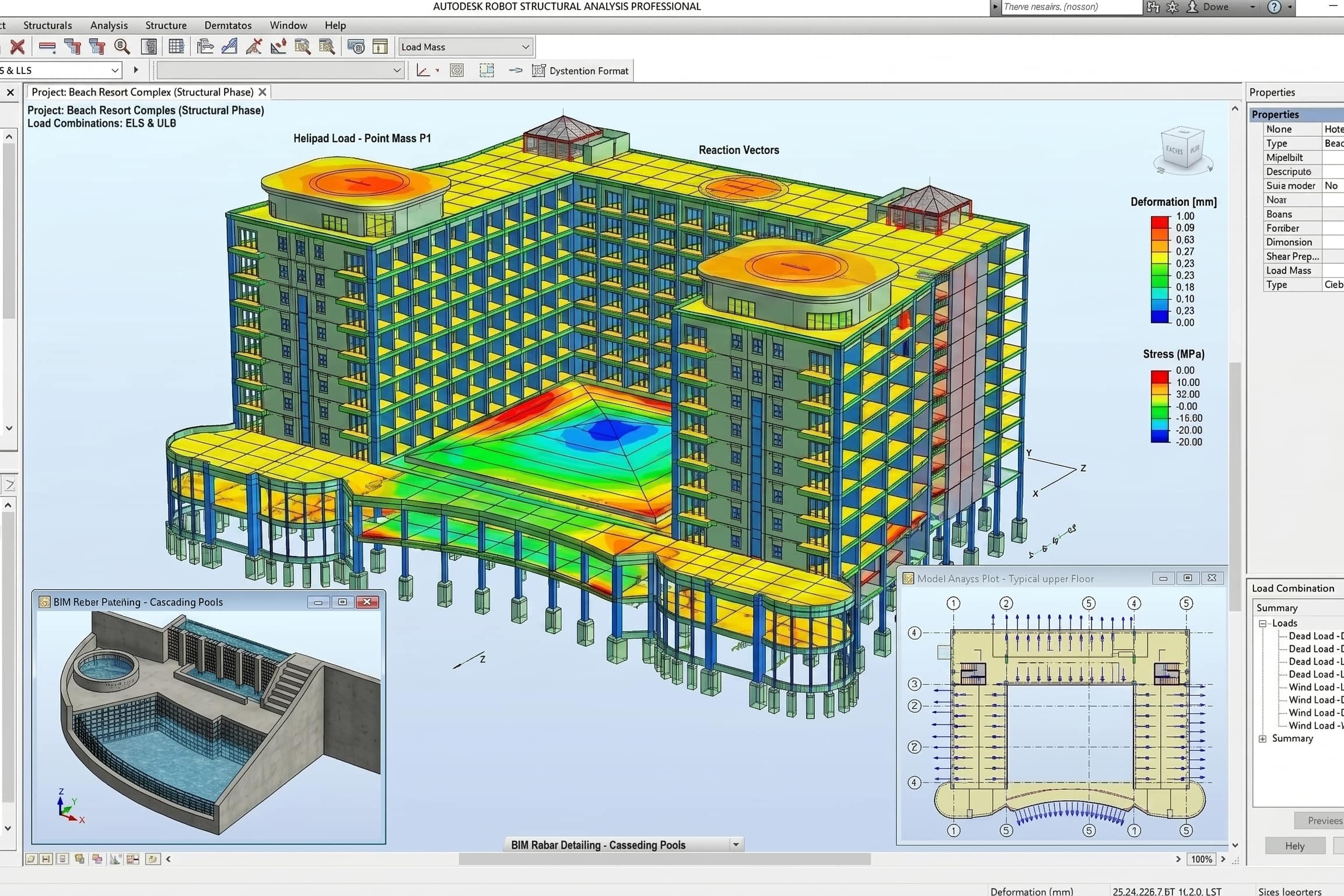The image size is (1344, 896).
Task: Close the left side panel with X
Action: pyautogui.click(x=10, y=92)
